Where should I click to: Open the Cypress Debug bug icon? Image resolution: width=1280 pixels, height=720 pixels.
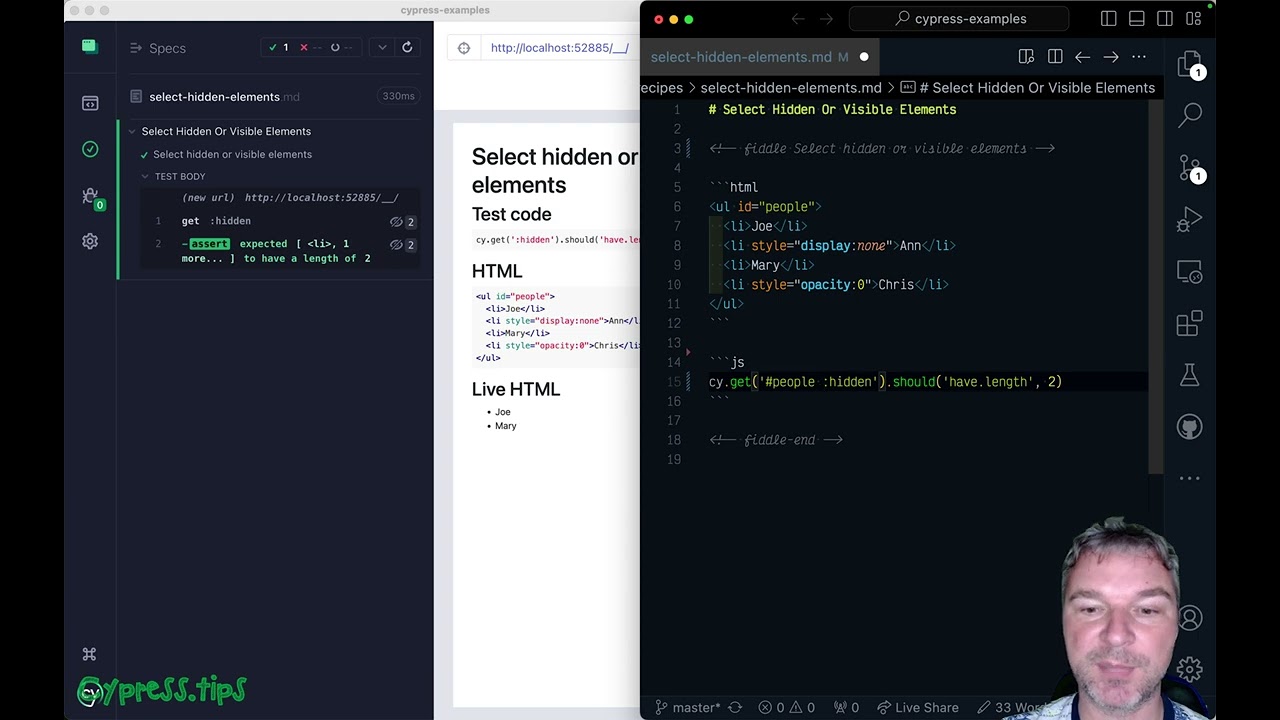(90, 196)
